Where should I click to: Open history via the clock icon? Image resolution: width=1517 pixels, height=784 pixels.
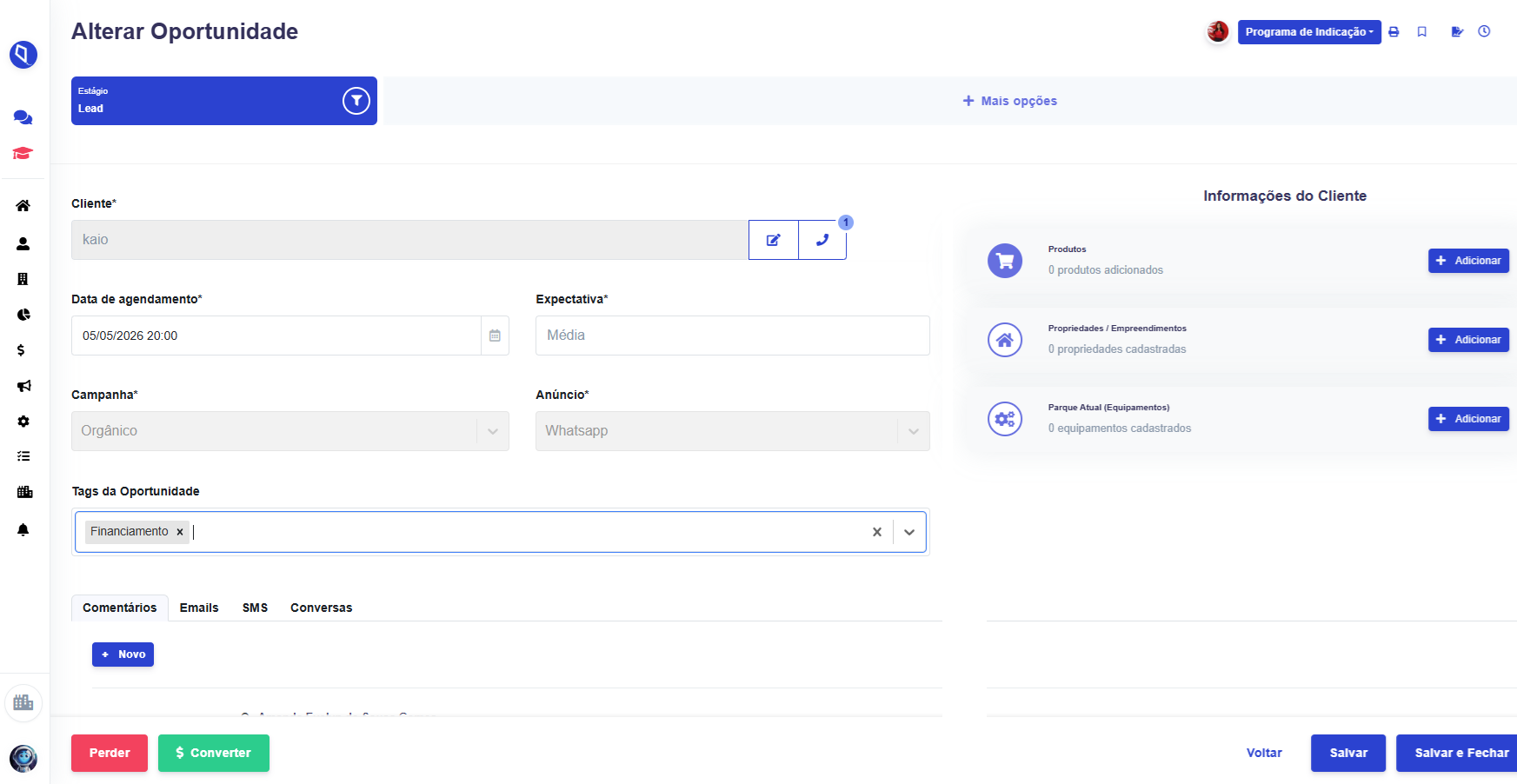tap(1485, 31)
